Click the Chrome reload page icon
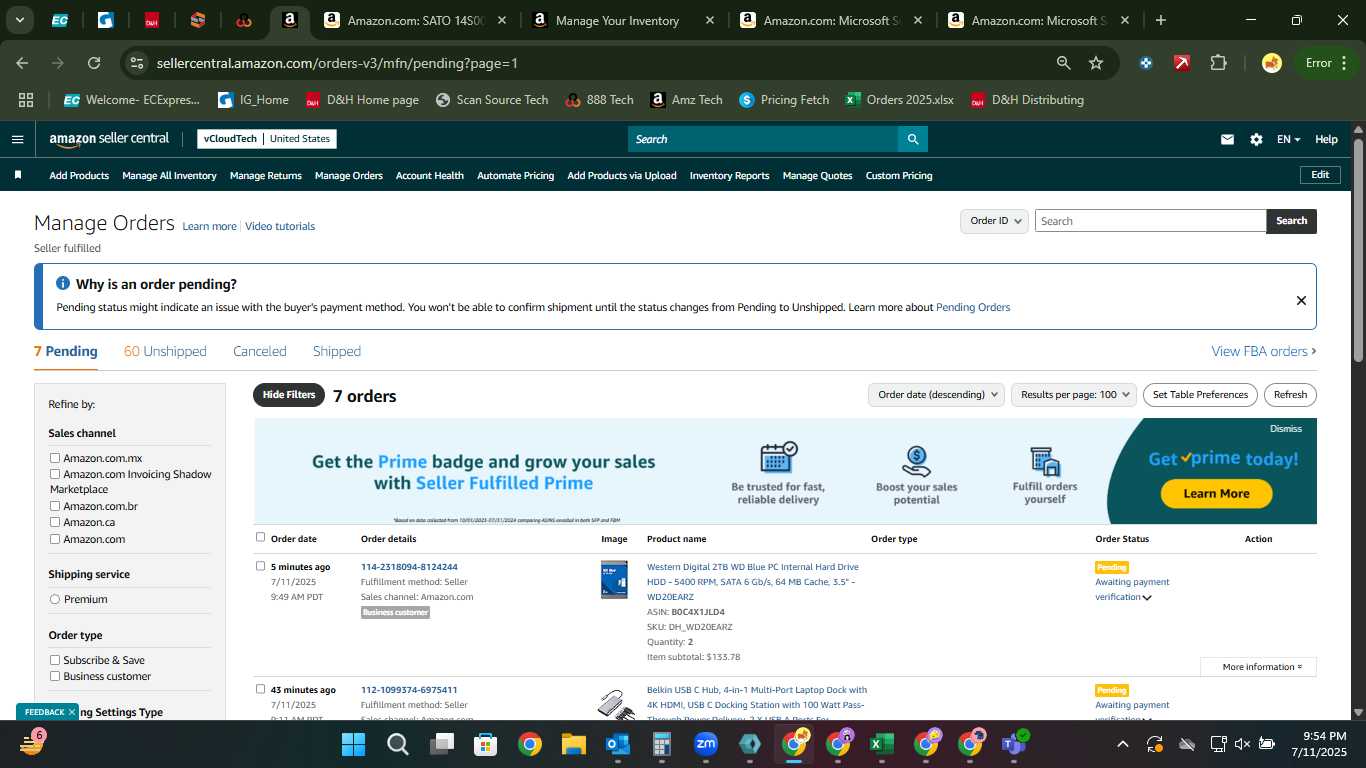This screenshot has height=768, width=1366. pyautogui.click(x=94, y=63)
